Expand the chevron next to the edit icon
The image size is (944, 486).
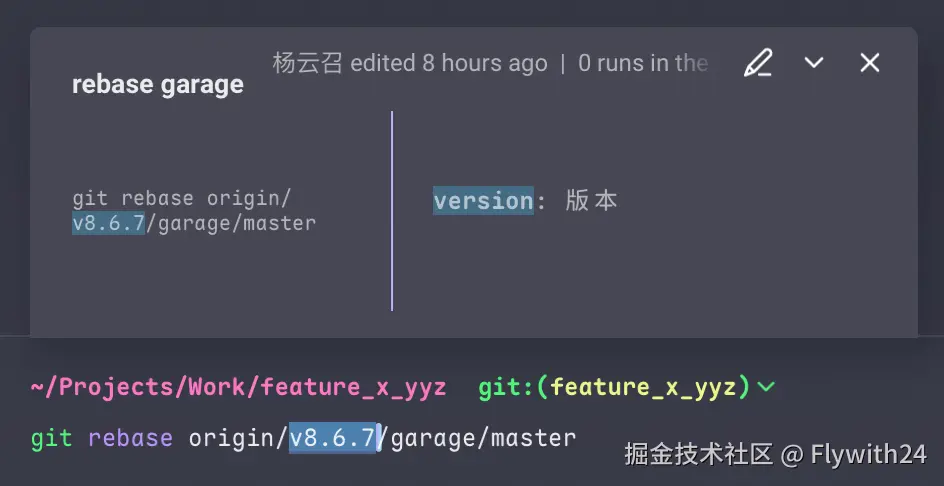point(814,63)
